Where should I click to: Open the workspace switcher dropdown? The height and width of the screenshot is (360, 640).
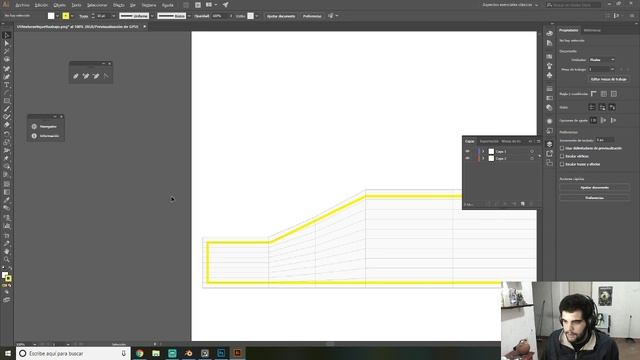point(510,5)
